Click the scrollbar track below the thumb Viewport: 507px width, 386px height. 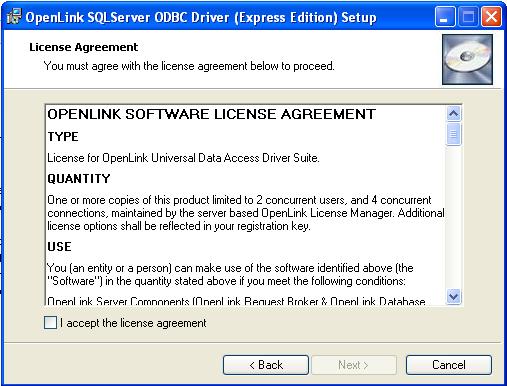453,217
